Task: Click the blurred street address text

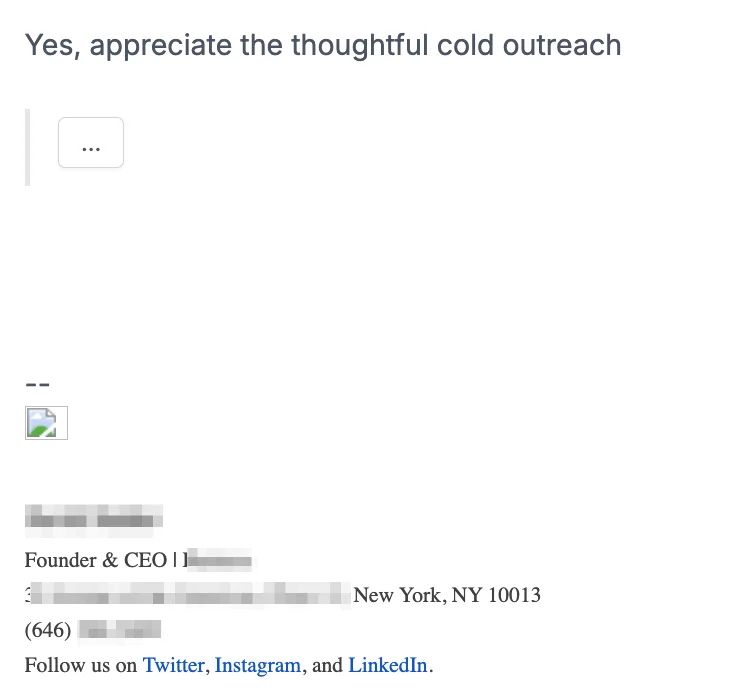Action: 190,596
